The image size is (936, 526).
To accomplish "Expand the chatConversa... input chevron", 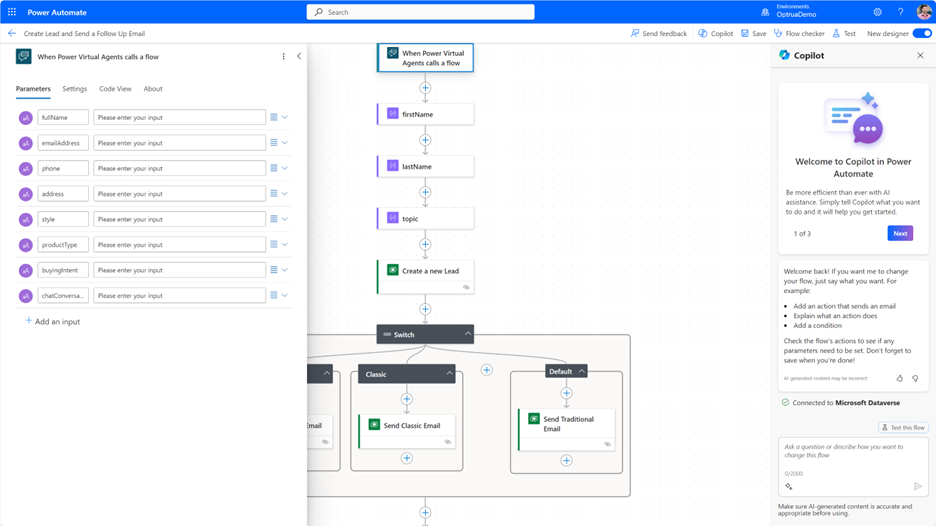I will [285, 295].
